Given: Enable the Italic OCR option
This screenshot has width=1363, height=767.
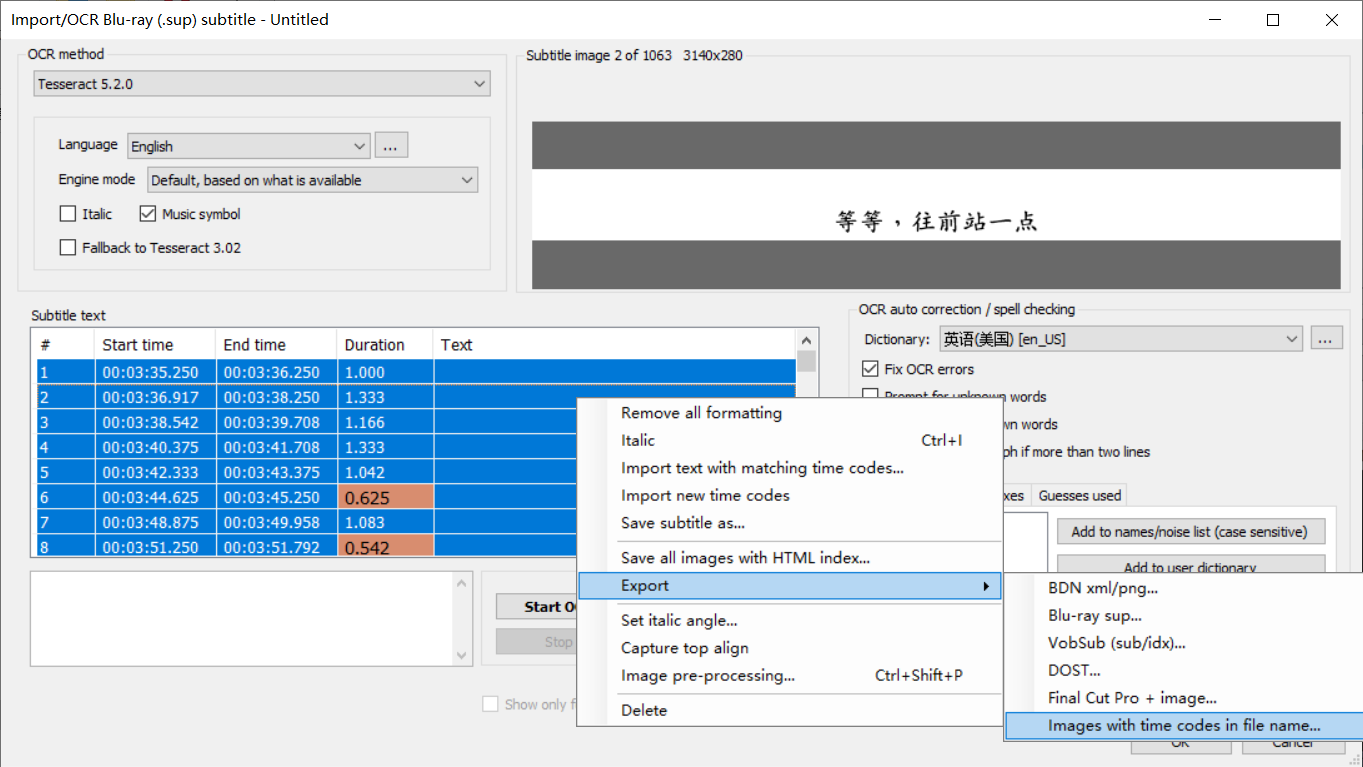Looking at the screenshot, I should tap(67, 213).
